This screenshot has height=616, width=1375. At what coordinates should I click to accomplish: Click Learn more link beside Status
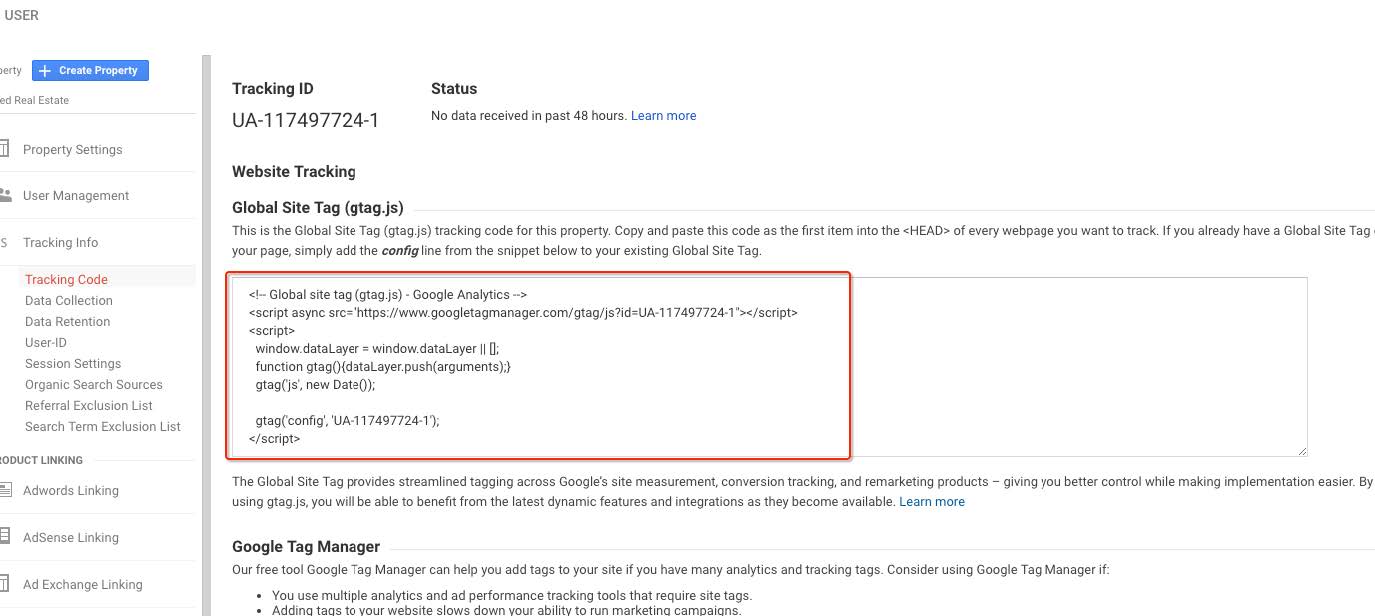tap(663, 115)
